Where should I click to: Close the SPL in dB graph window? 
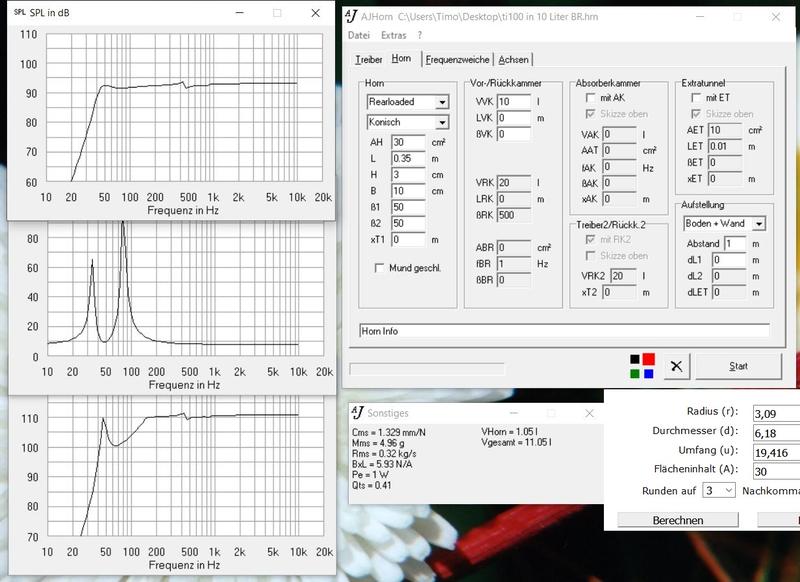[316, 13]
